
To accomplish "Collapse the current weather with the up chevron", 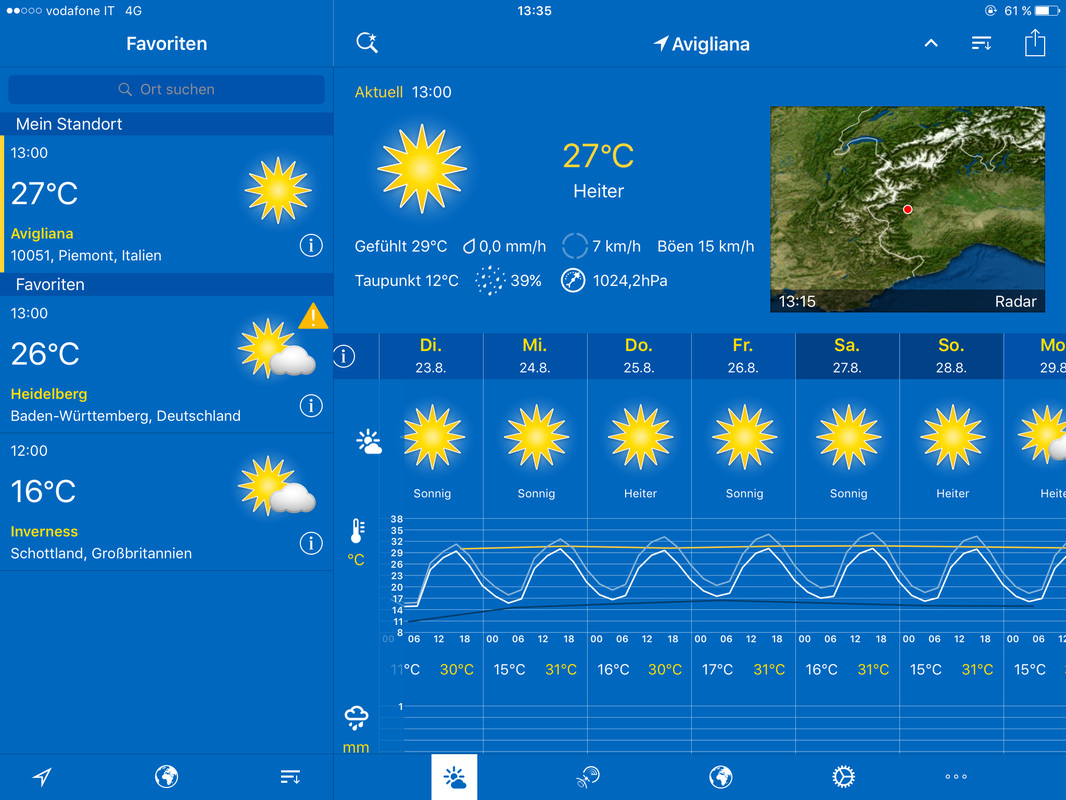I will (930, 43).
